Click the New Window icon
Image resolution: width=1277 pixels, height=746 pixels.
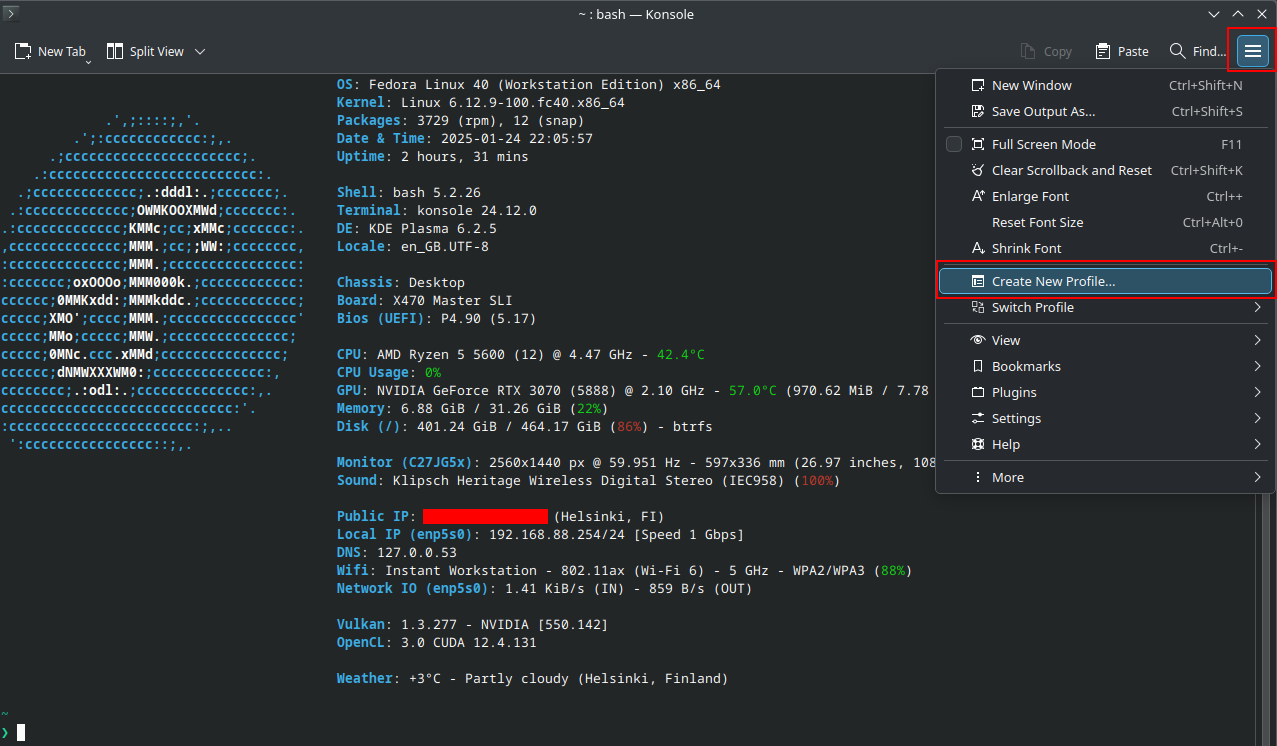978,85
